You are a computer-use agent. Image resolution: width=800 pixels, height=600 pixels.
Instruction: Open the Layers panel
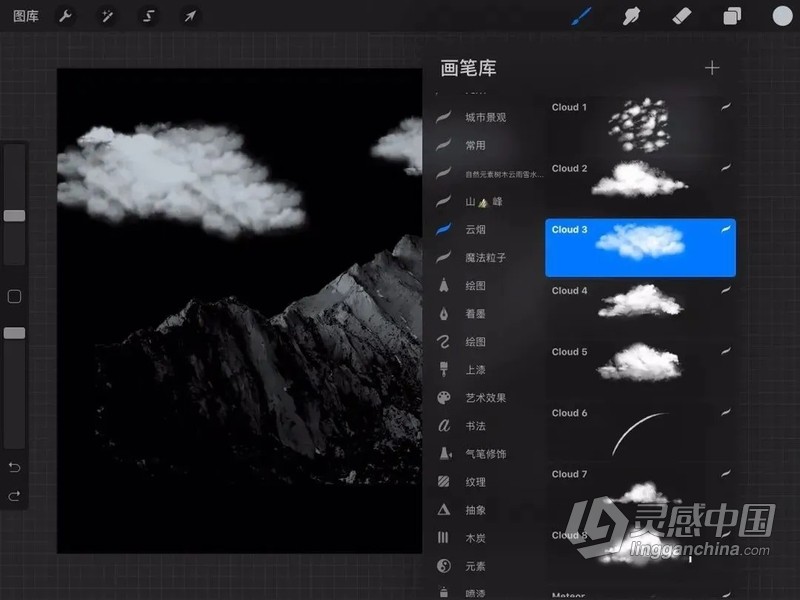coord(733,16)
